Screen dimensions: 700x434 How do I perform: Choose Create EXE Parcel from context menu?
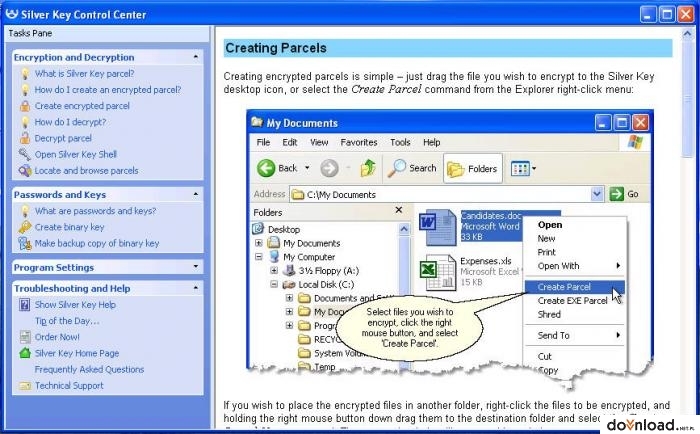(x=575, y=300)
